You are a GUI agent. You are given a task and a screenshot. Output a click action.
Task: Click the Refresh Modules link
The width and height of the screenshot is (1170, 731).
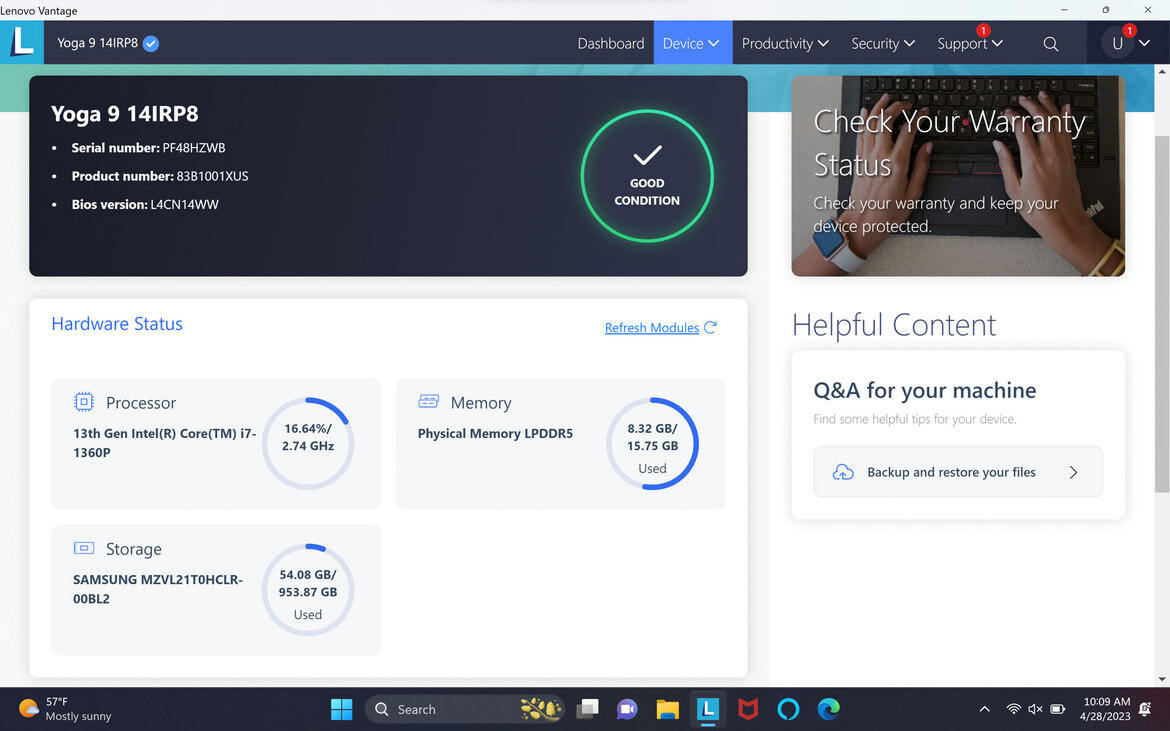pos(651,327)
